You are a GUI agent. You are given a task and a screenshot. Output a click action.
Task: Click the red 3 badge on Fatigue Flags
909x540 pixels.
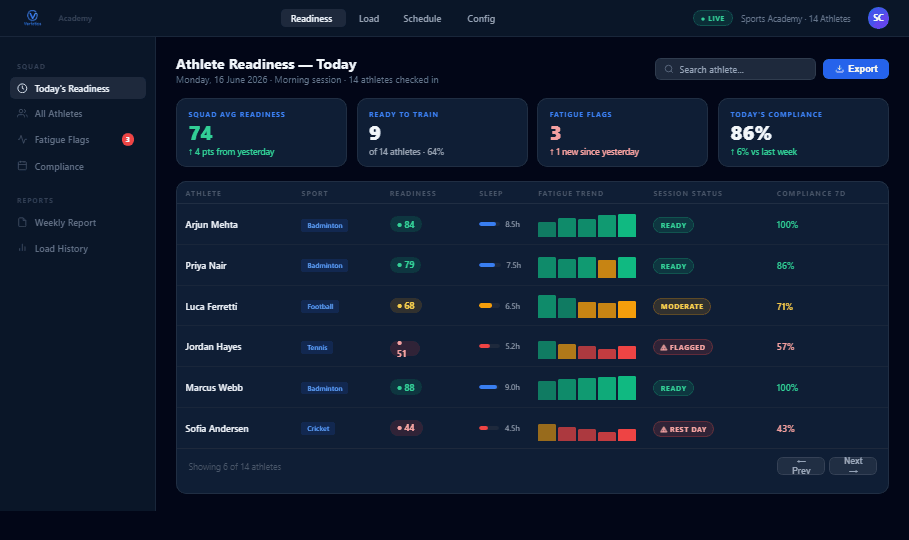(x=128, y=139)
